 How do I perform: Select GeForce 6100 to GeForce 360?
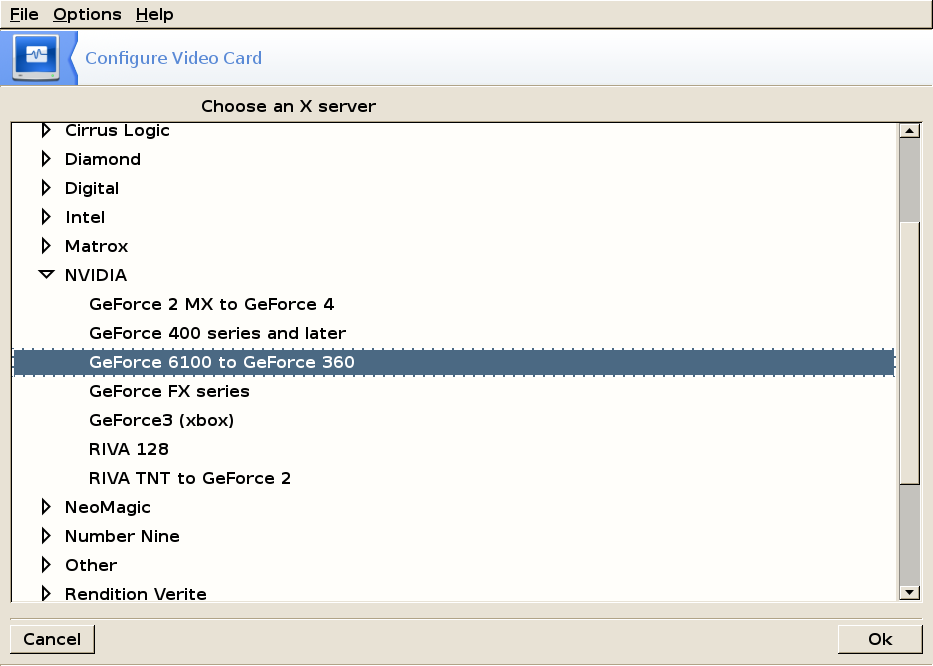pyautogui.click(x=453, y=362)
